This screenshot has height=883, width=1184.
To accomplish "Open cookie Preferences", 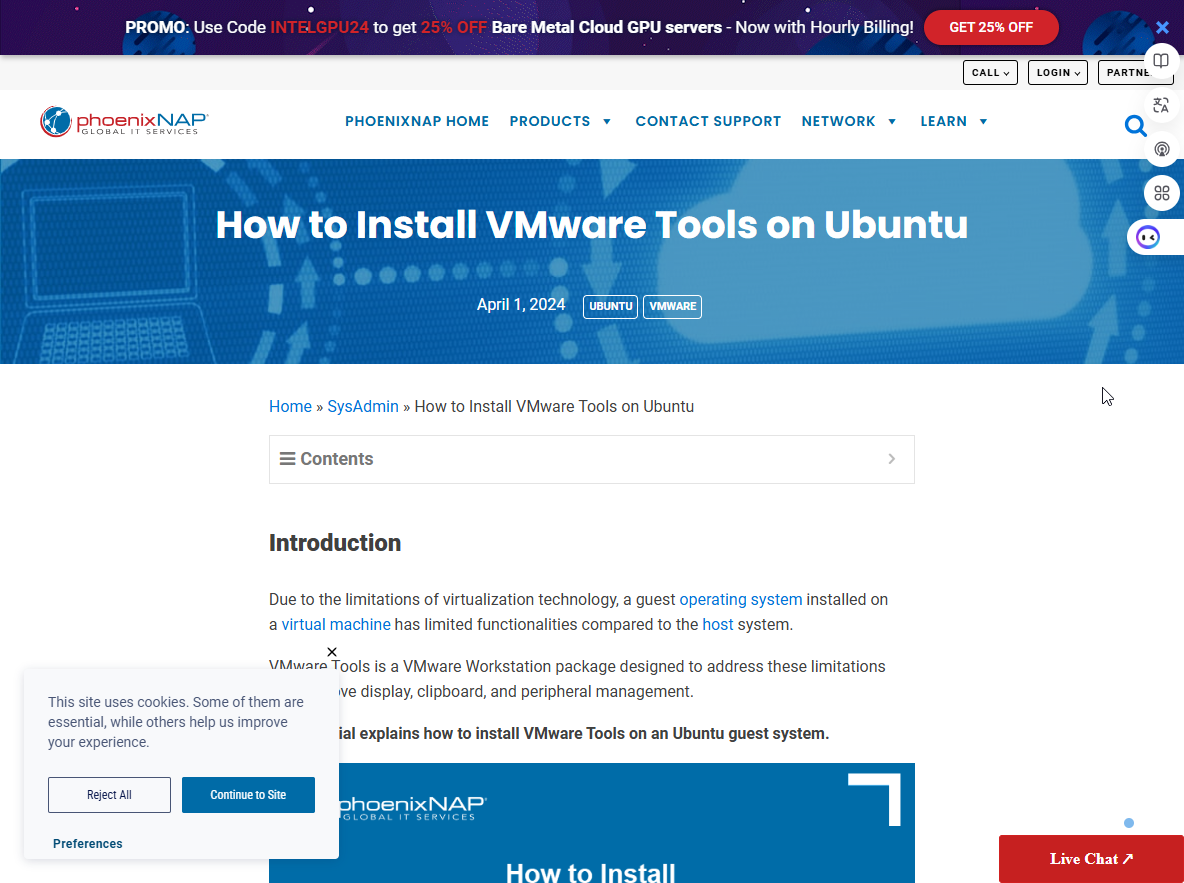I will pyautogui.click(x=88, y=844).
